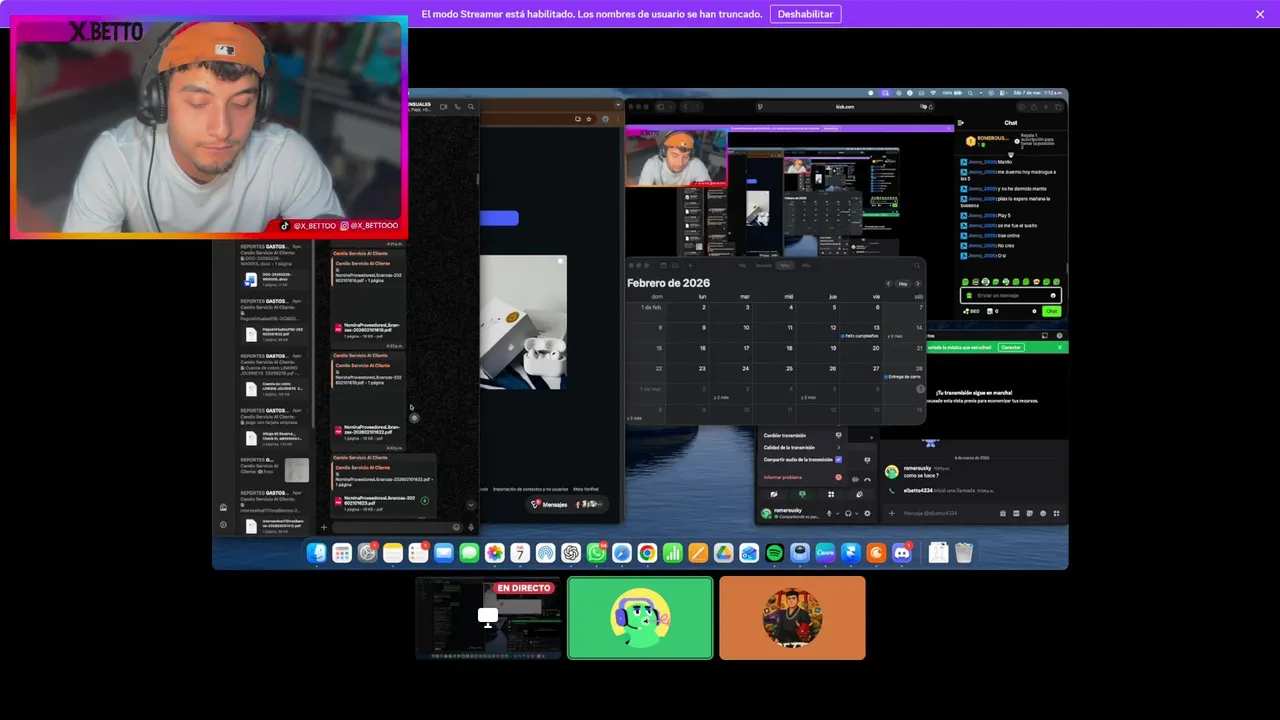Focus the Discord message input field
This screenshot has height=720, width=1280.
[945, 513]
